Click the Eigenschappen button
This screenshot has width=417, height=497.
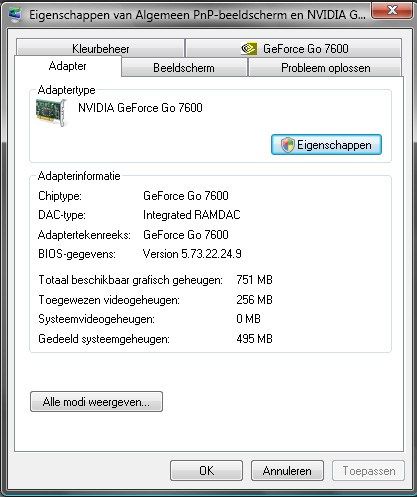326,145
